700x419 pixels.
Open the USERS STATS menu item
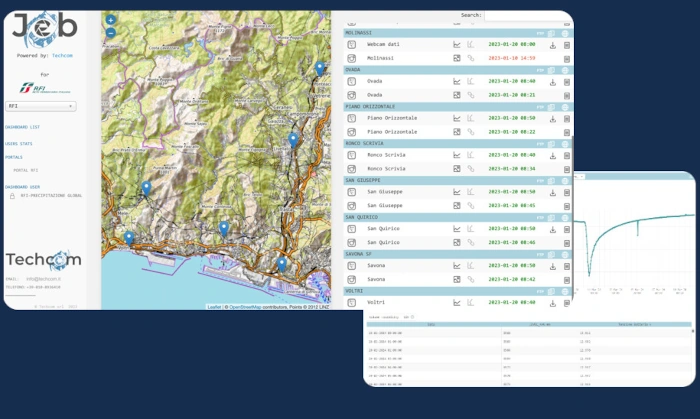pos(19,144)
